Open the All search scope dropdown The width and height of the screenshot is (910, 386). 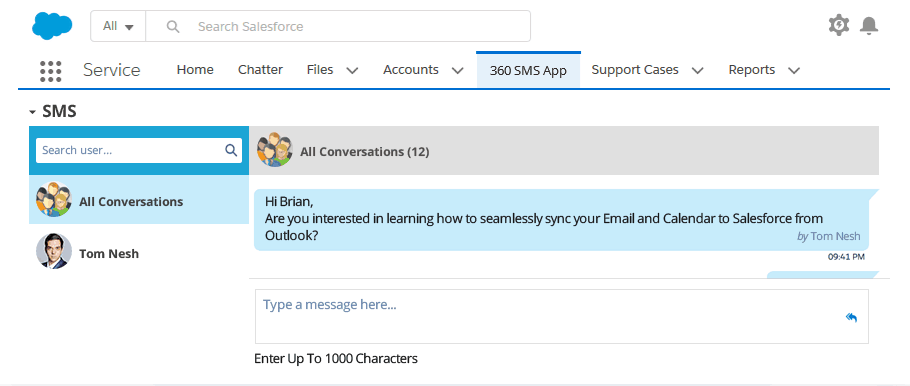[118, 26]
